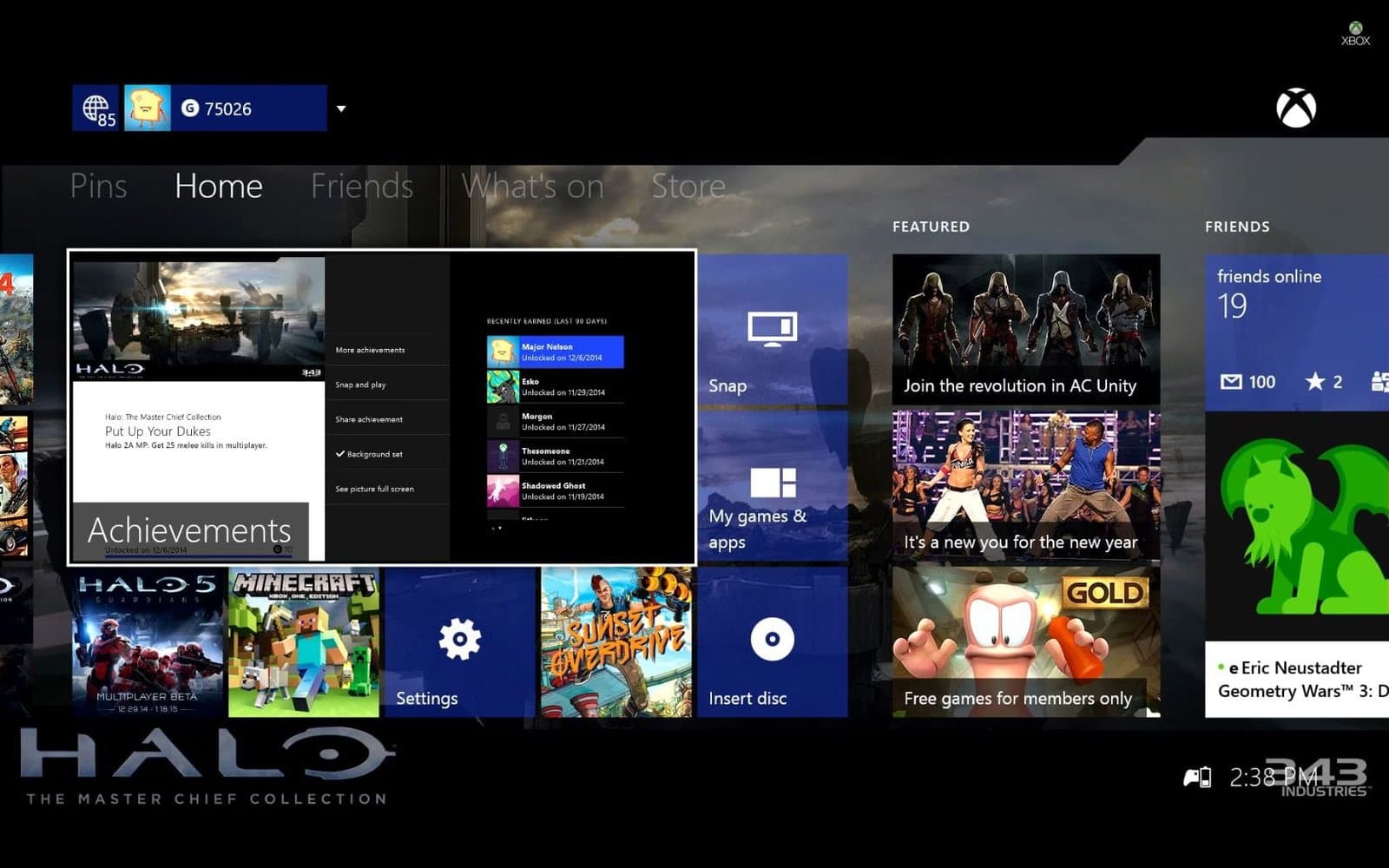1389x868 pixels.
Task: Switch to the Pins tab
Action: (98, 186)
